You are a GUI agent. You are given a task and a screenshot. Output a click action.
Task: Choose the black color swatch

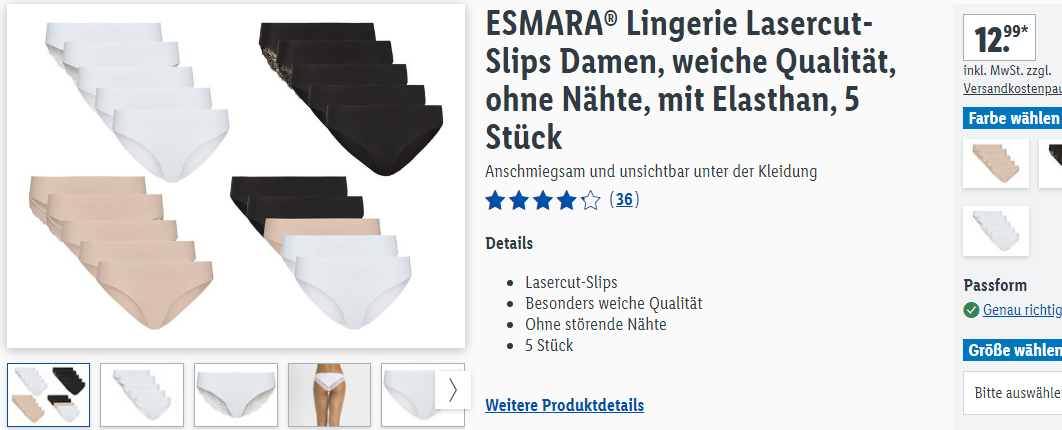pyautogui.click(x=1050, y=163)
